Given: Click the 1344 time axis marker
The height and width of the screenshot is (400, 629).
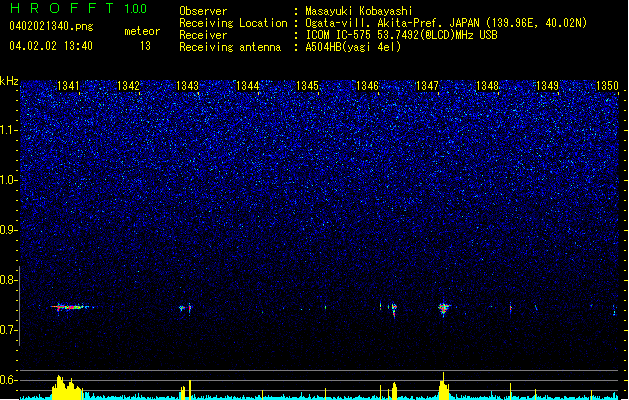Looking at the screenshot, I should (248, 86).
